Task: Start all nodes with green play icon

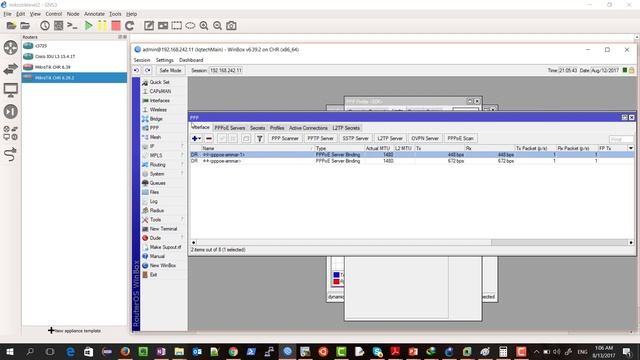Action: coord(88,26)
